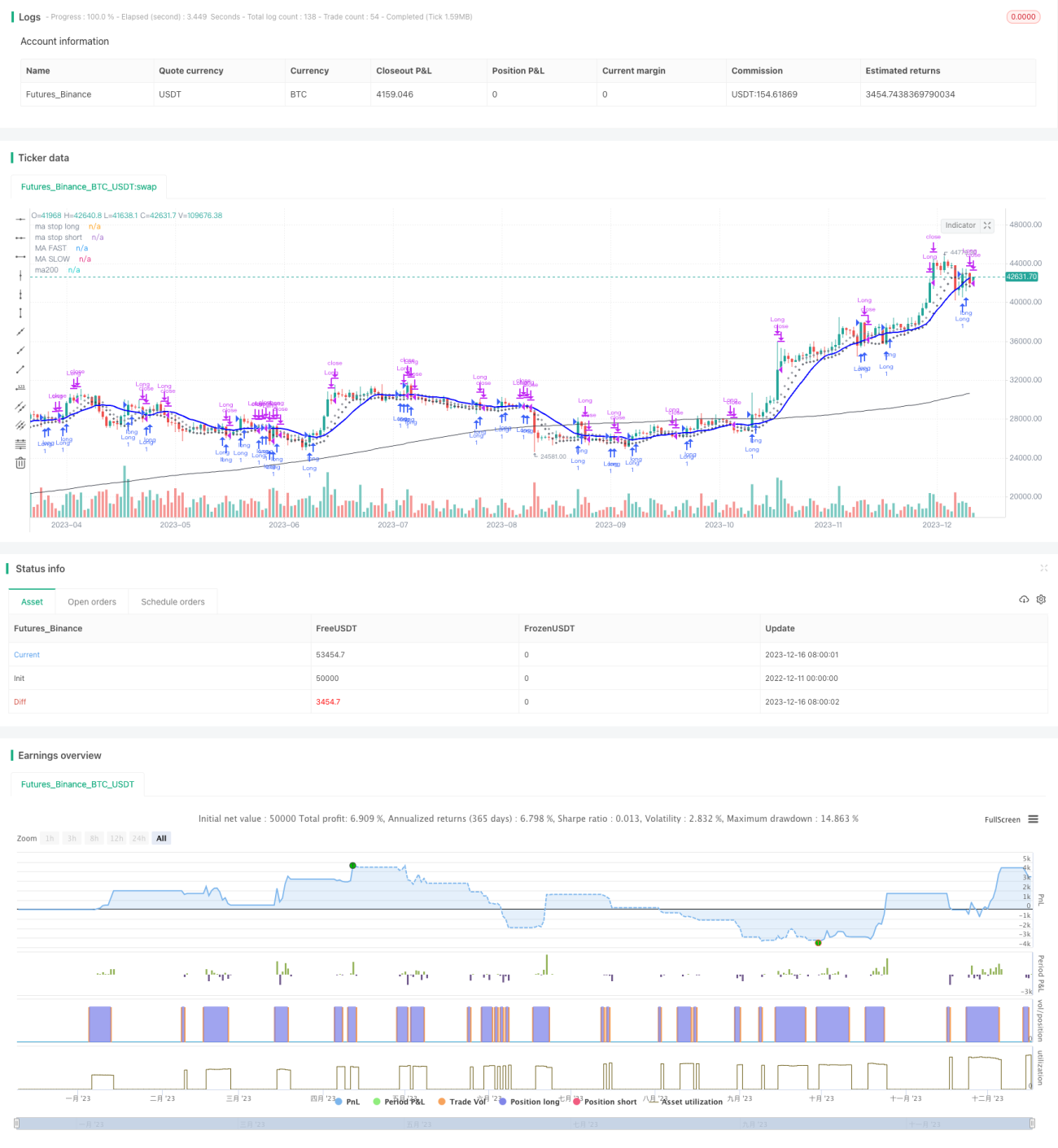This screenshot has width=1058, height=1148.
Task: Click the FullScreen button on earnings chart
Action: tap(1002, 819)
